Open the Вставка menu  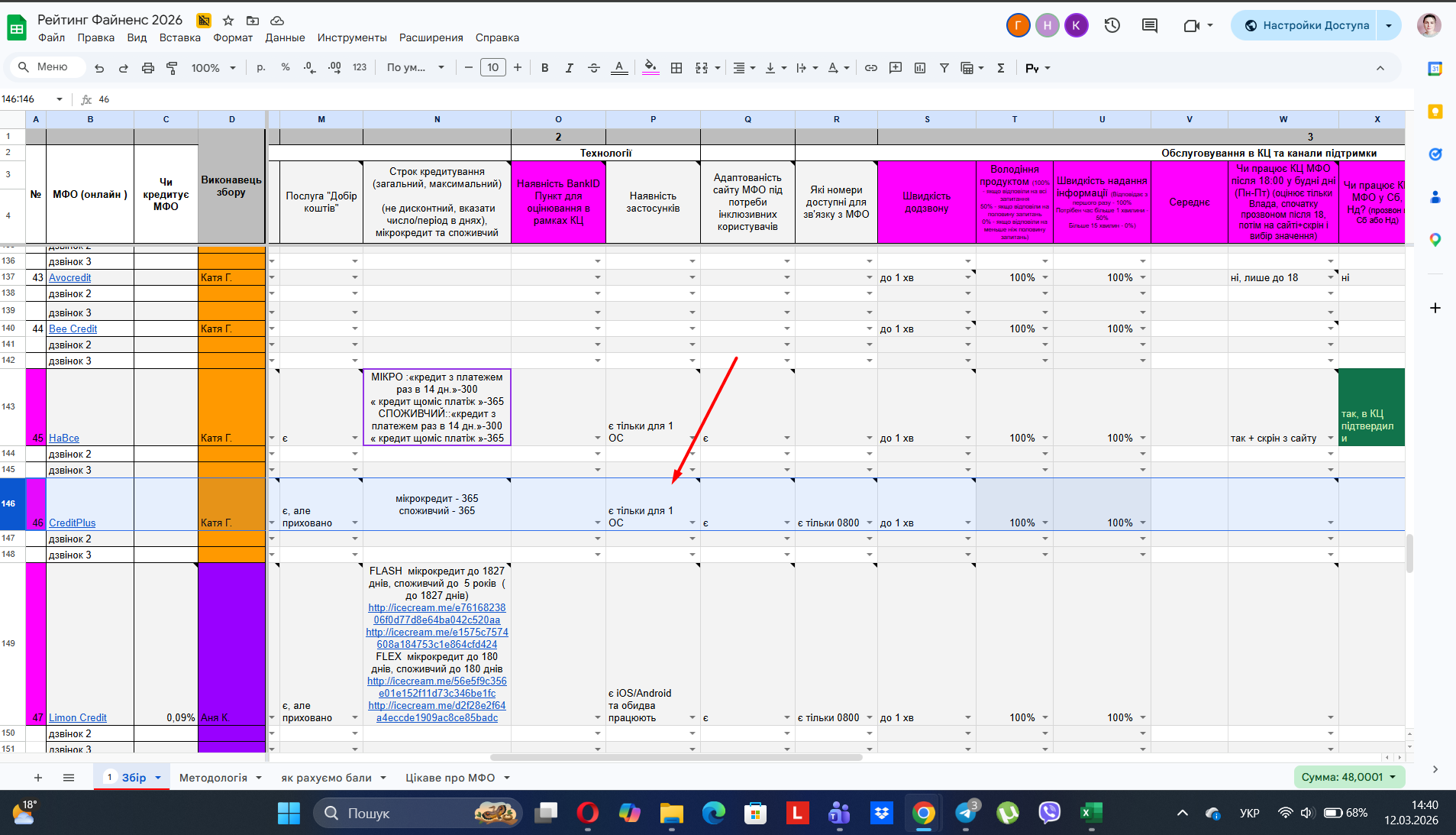point(179,37)
